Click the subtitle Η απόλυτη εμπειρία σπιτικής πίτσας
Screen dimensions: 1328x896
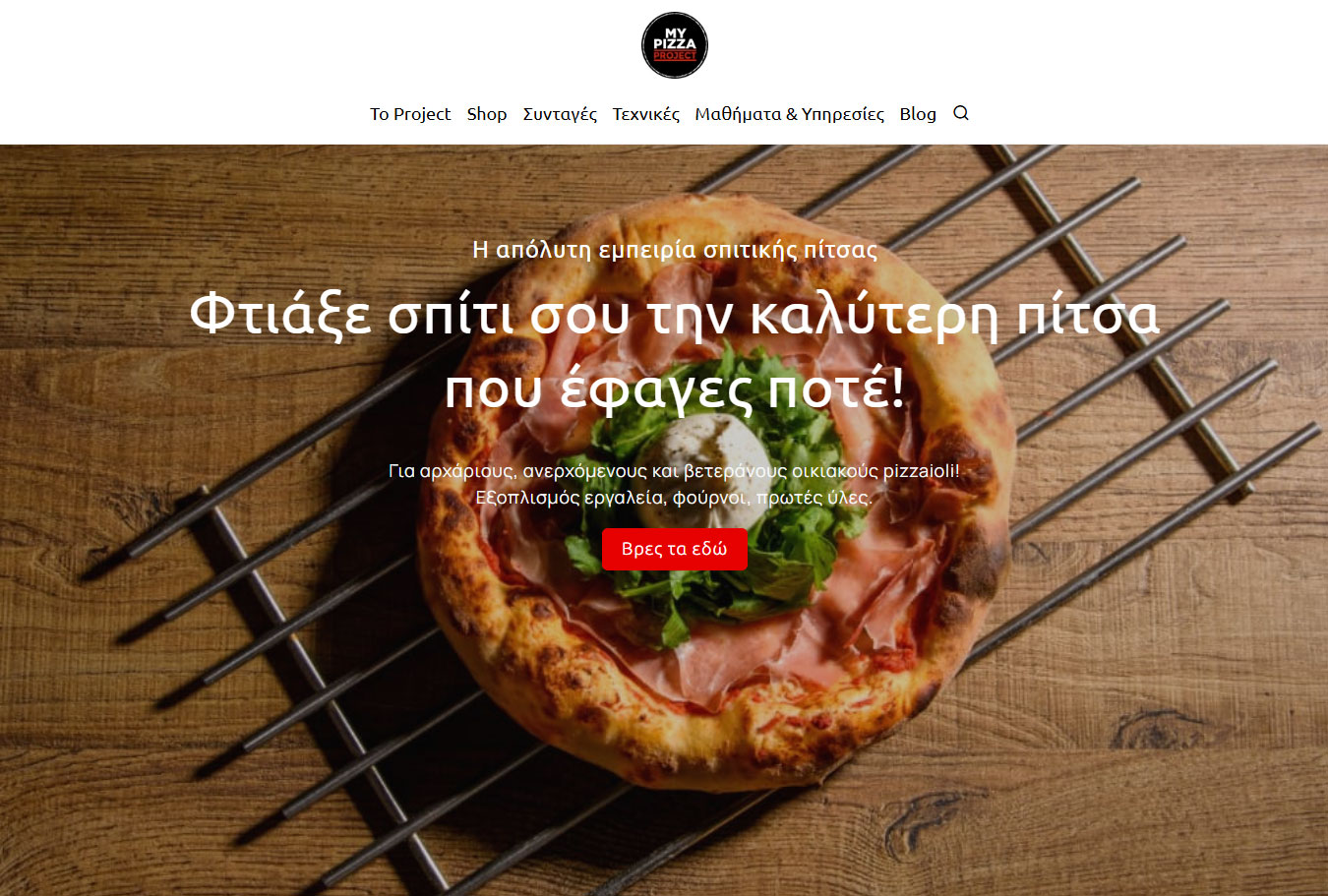pos(675,250)
